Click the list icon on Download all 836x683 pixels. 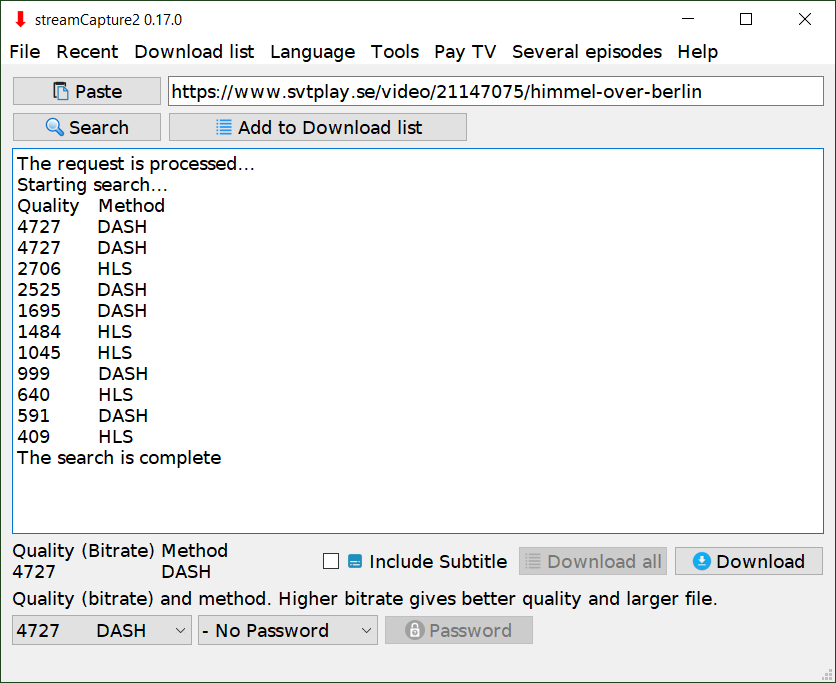point(533,561)
